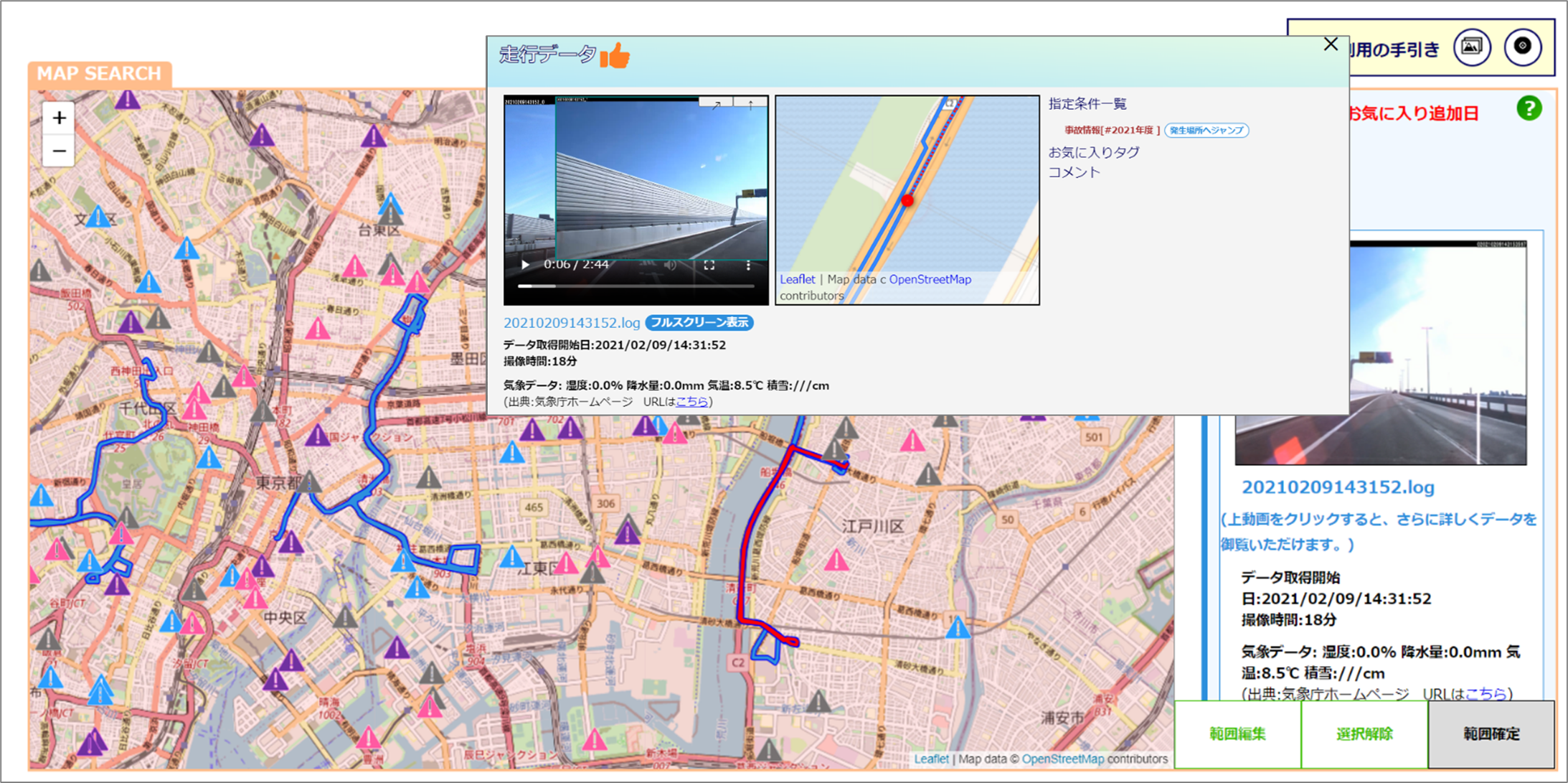Enter video fullscreen via player icon
Viewport: 1568px width, 783px height.
(709, 265)
